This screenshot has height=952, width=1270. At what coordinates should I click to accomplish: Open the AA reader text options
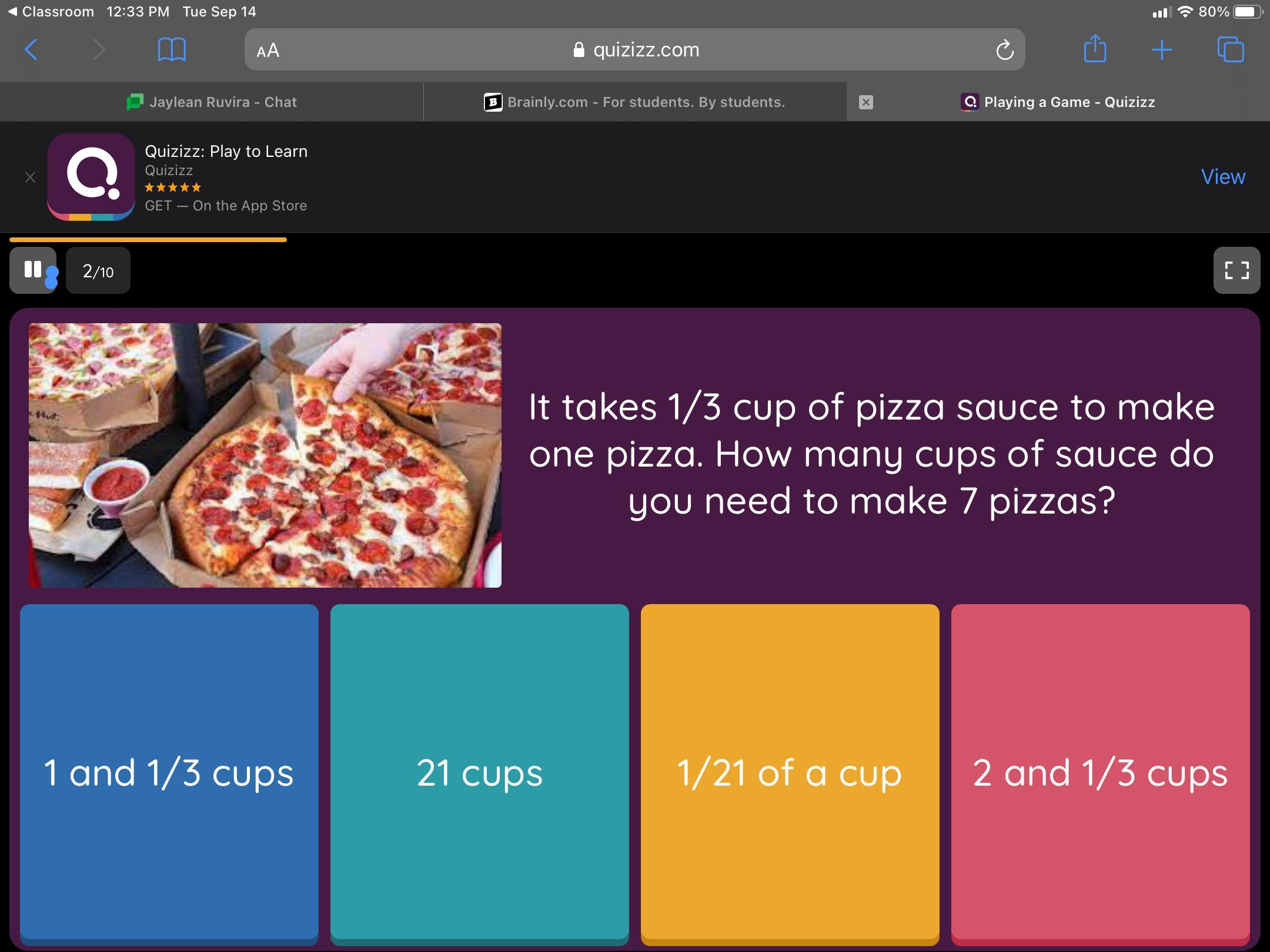[268, 51]
